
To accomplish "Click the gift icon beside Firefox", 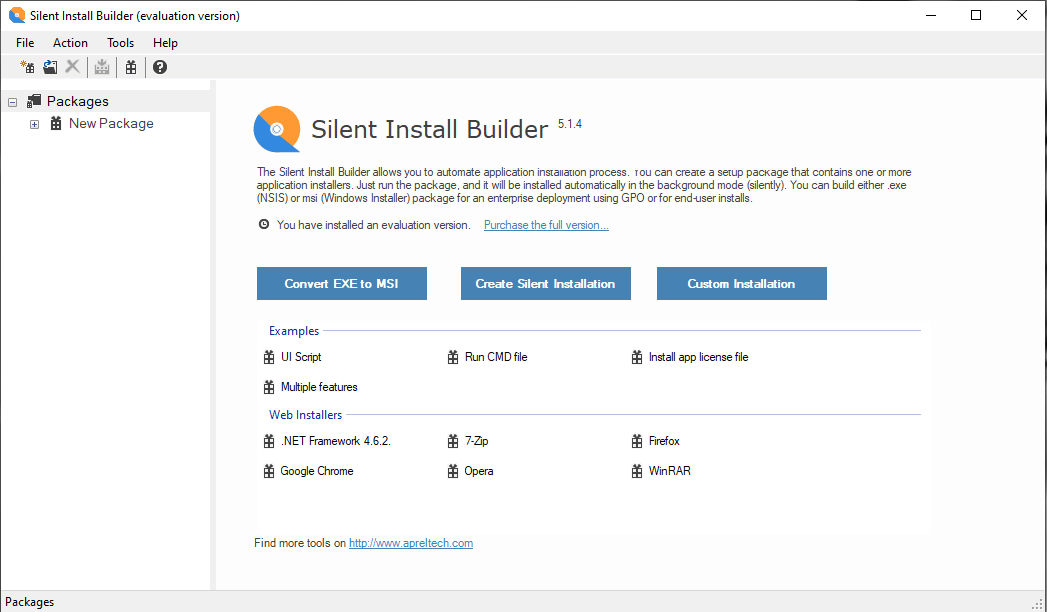I will (x=637, y=441).
